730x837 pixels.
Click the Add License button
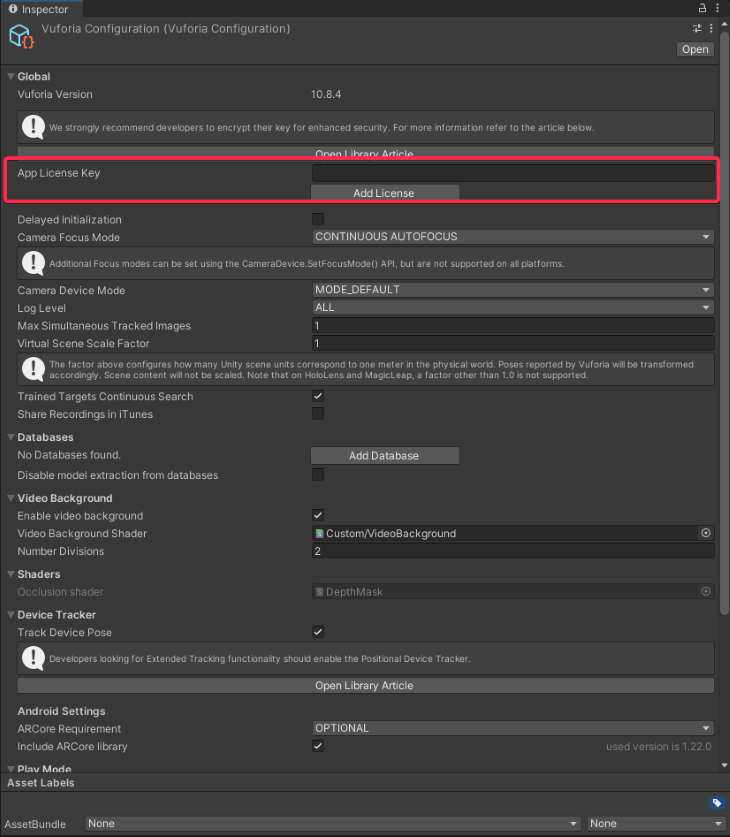click(x=385, y=193)
